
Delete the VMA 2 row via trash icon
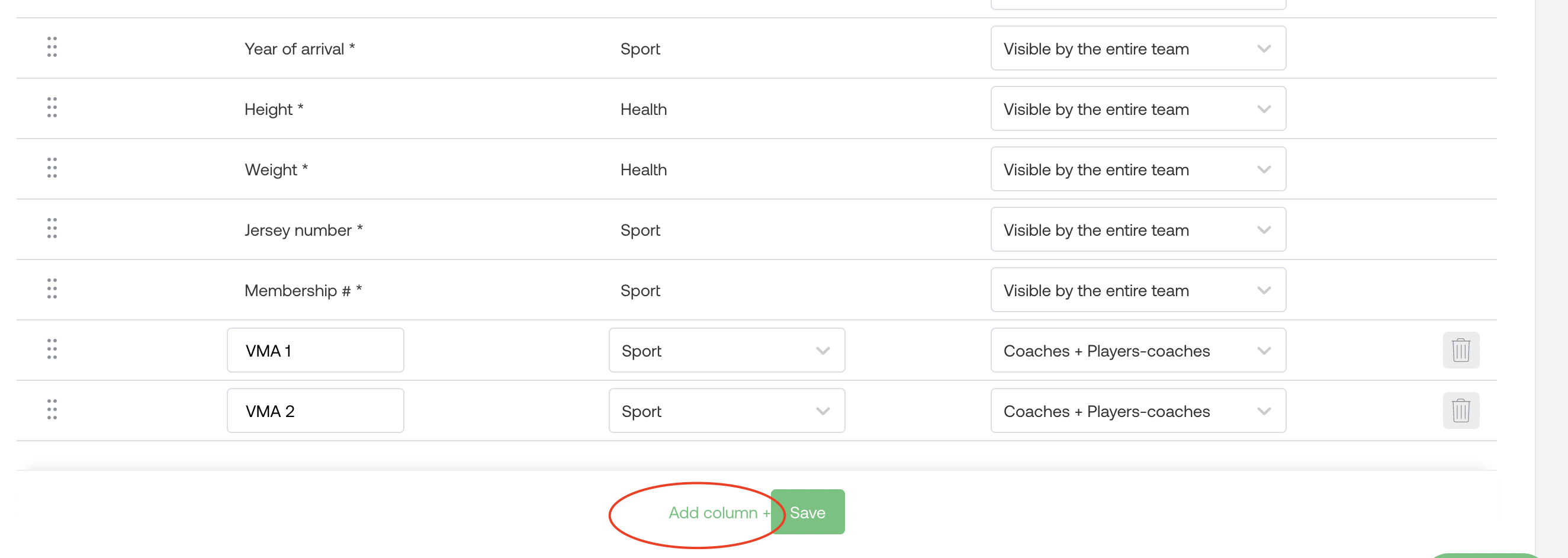point(1460,411)
